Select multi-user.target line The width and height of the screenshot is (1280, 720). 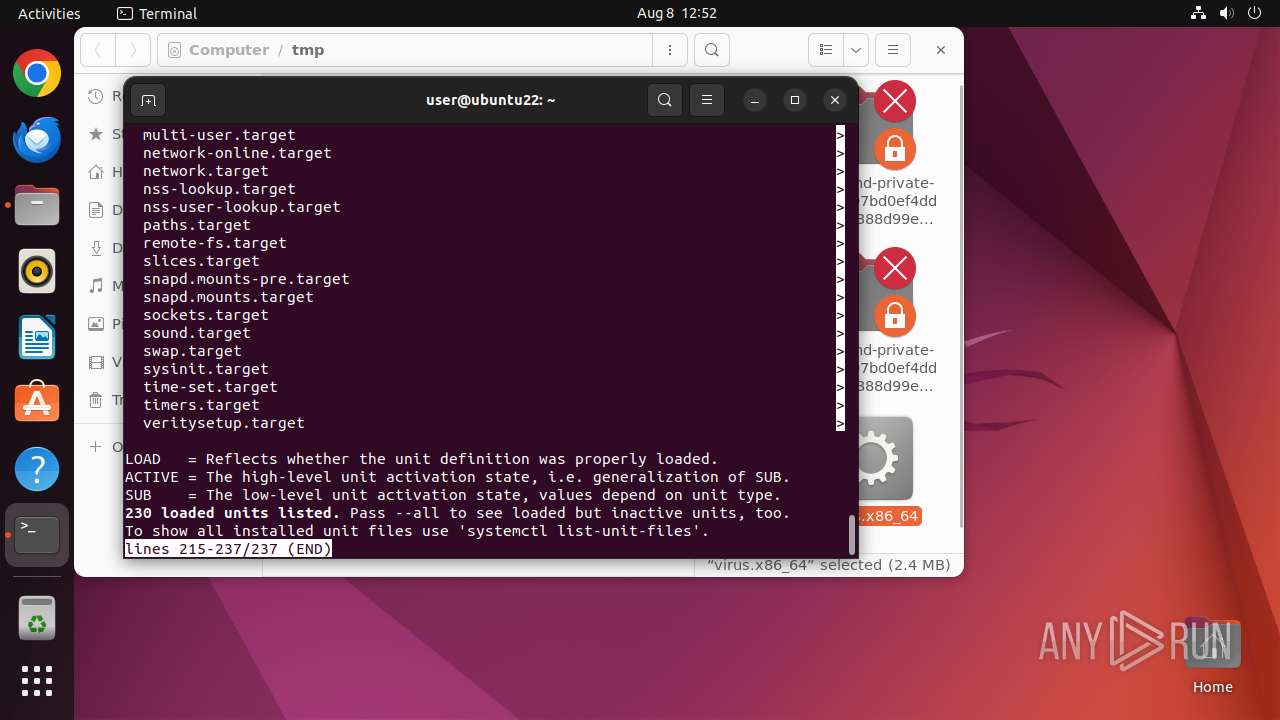coord(219,135)
